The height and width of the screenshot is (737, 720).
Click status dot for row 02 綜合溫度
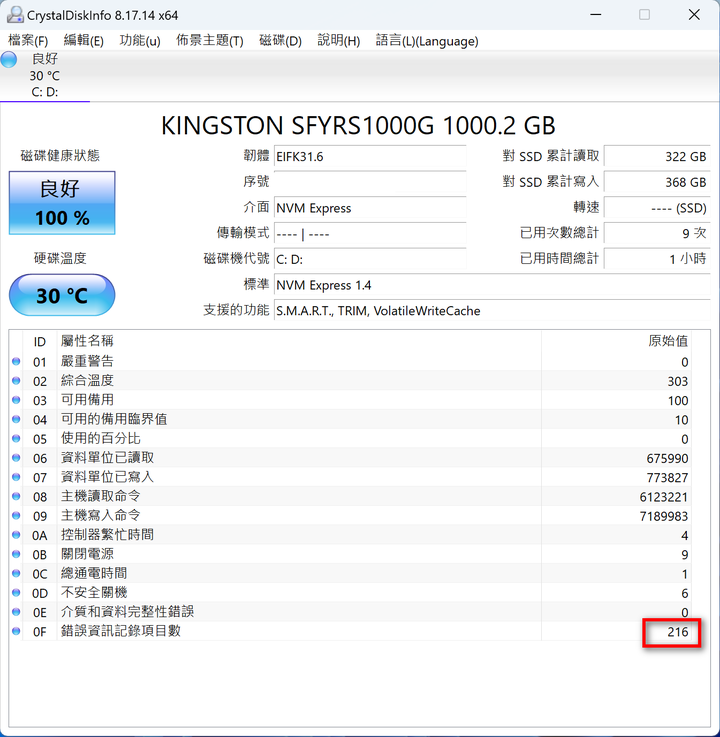(16, 381)
